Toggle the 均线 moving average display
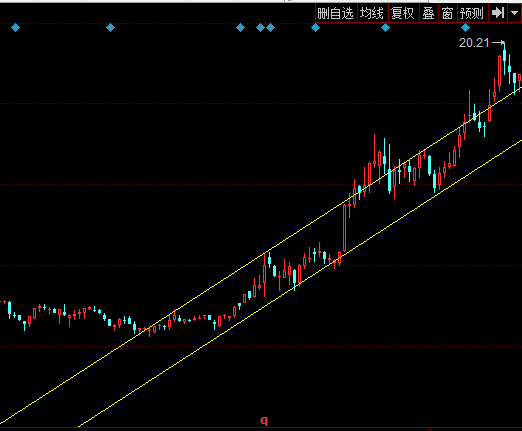The width and height of the screenshot is (522, 431). 372,13
